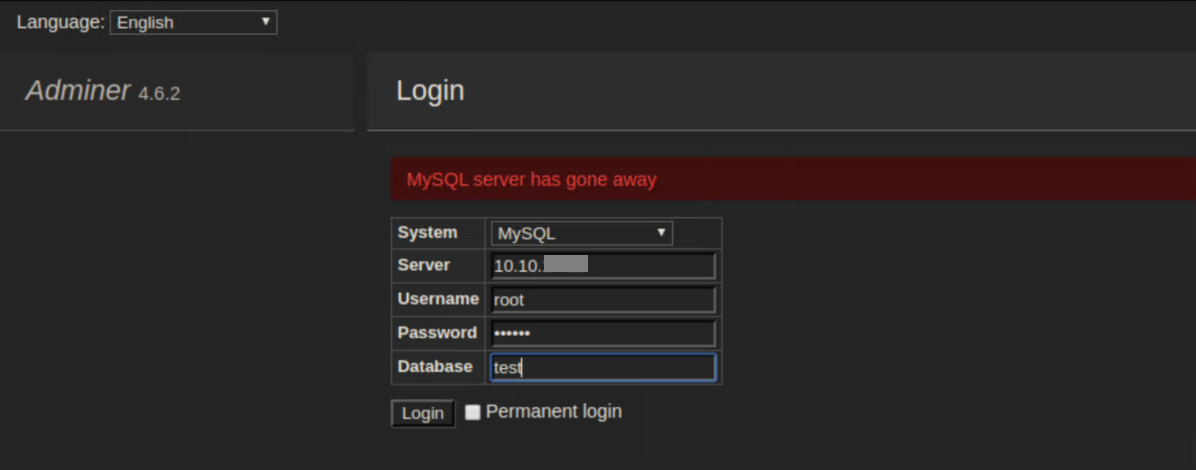Click the Login page heading

pos(430,91)
